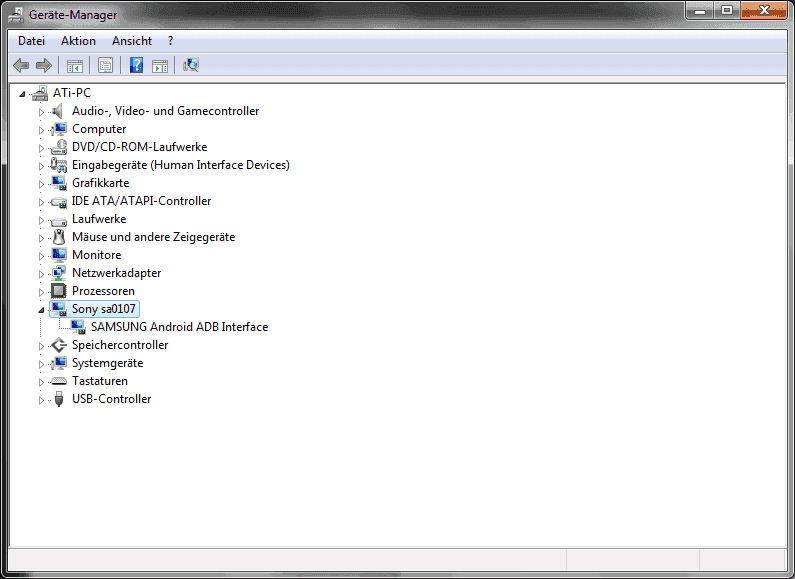
Task: Click the ATi-PC computer icon
Action: 40,93
